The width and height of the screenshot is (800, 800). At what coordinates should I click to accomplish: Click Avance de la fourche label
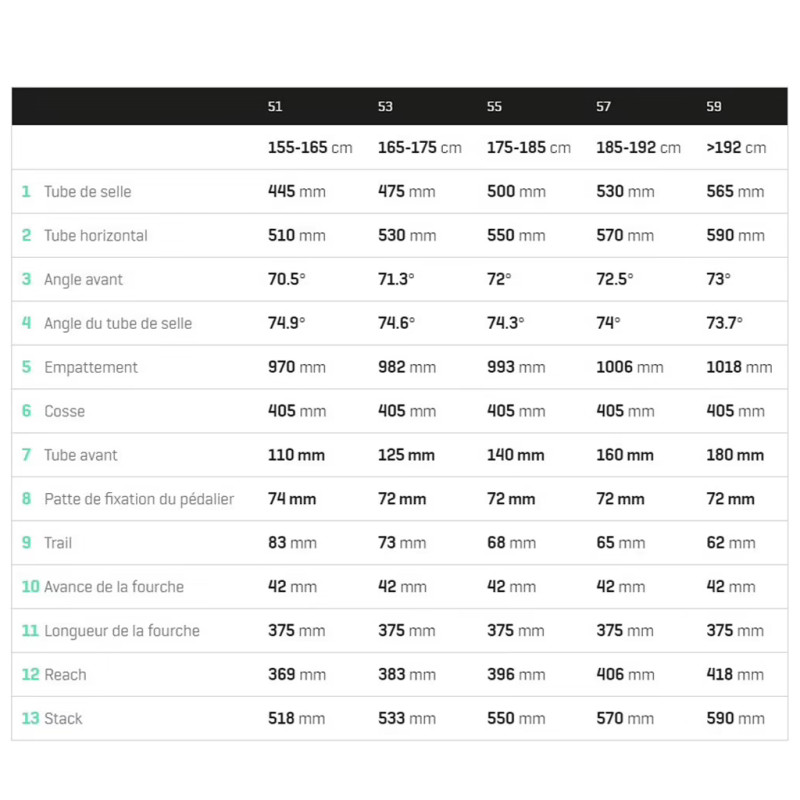[x=113, y=587]
